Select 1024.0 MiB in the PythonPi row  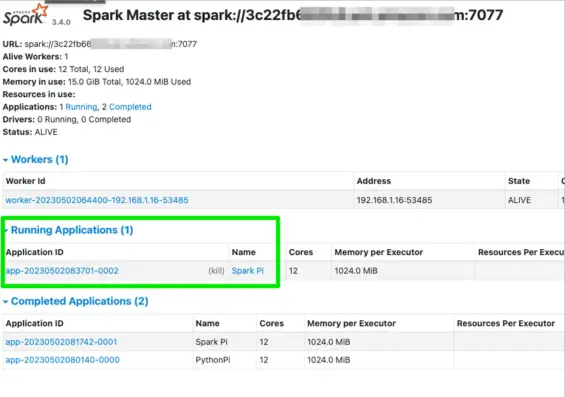click(329, 360)
